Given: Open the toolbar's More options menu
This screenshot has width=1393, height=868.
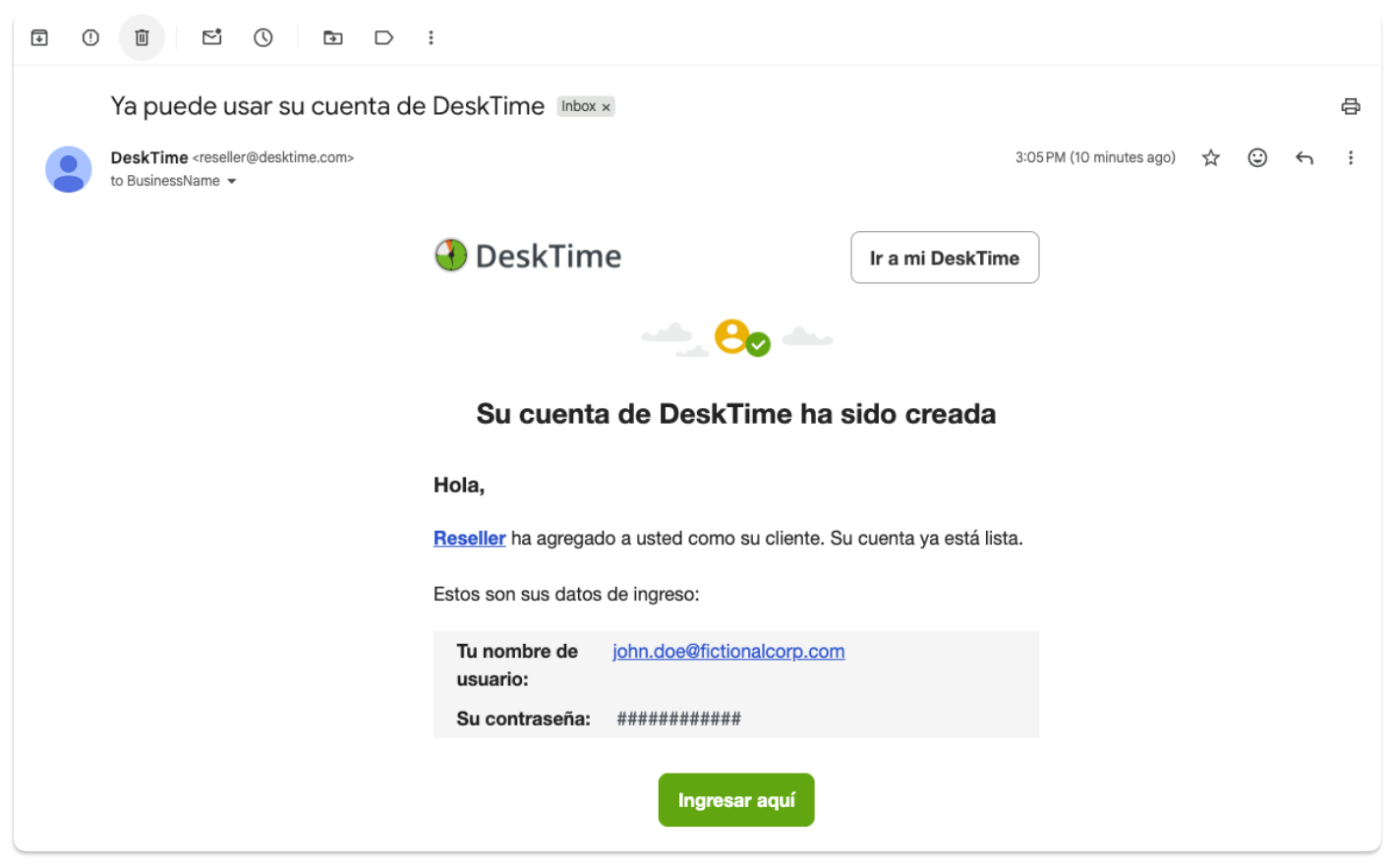Looking at the screenshot, I should [x=431, y=37].
